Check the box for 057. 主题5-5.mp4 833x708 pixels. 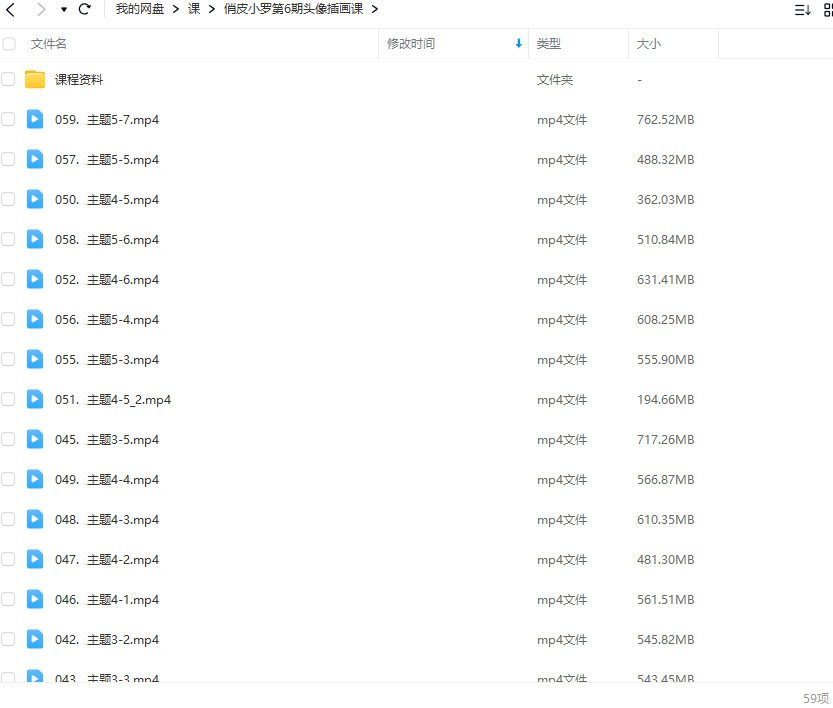pos(8,159)
